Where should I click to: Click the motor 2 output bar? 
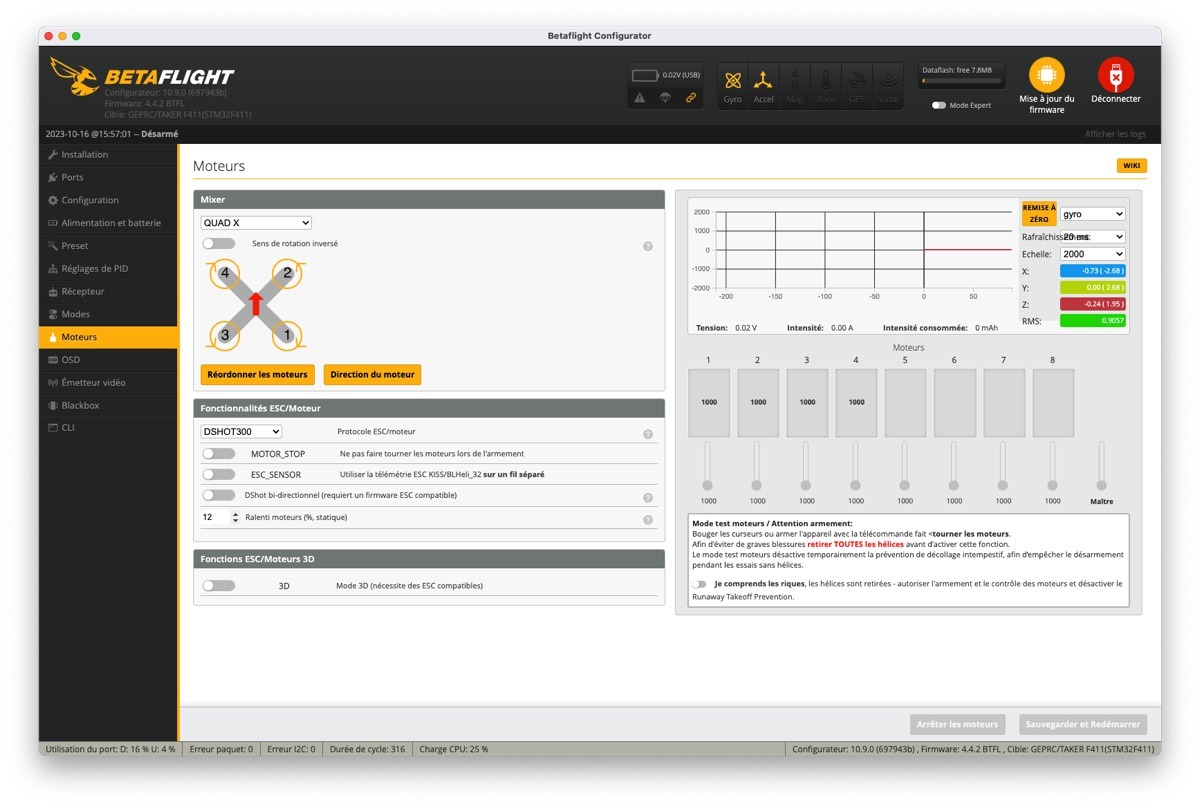click(758, 403)
